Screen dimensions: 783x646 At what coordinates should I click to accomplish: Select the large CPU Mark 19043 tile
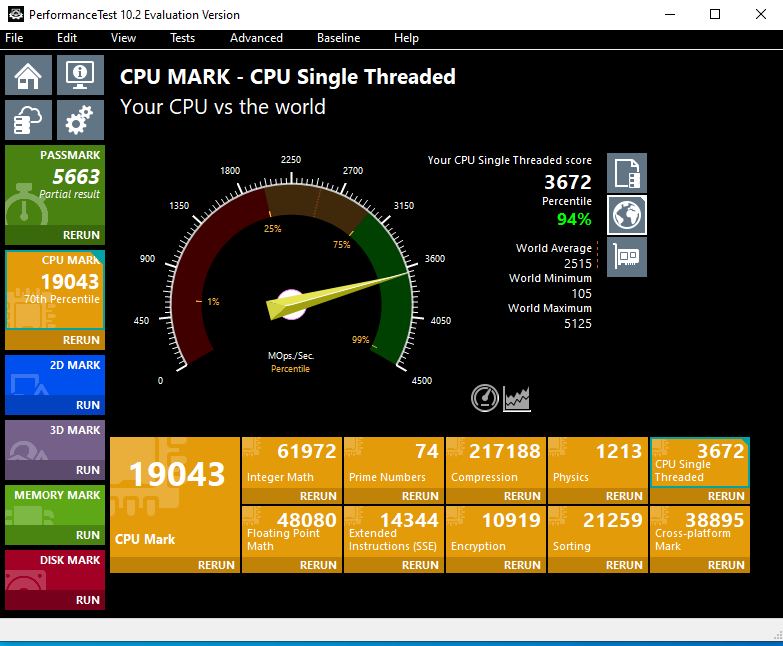coord(175,497)
